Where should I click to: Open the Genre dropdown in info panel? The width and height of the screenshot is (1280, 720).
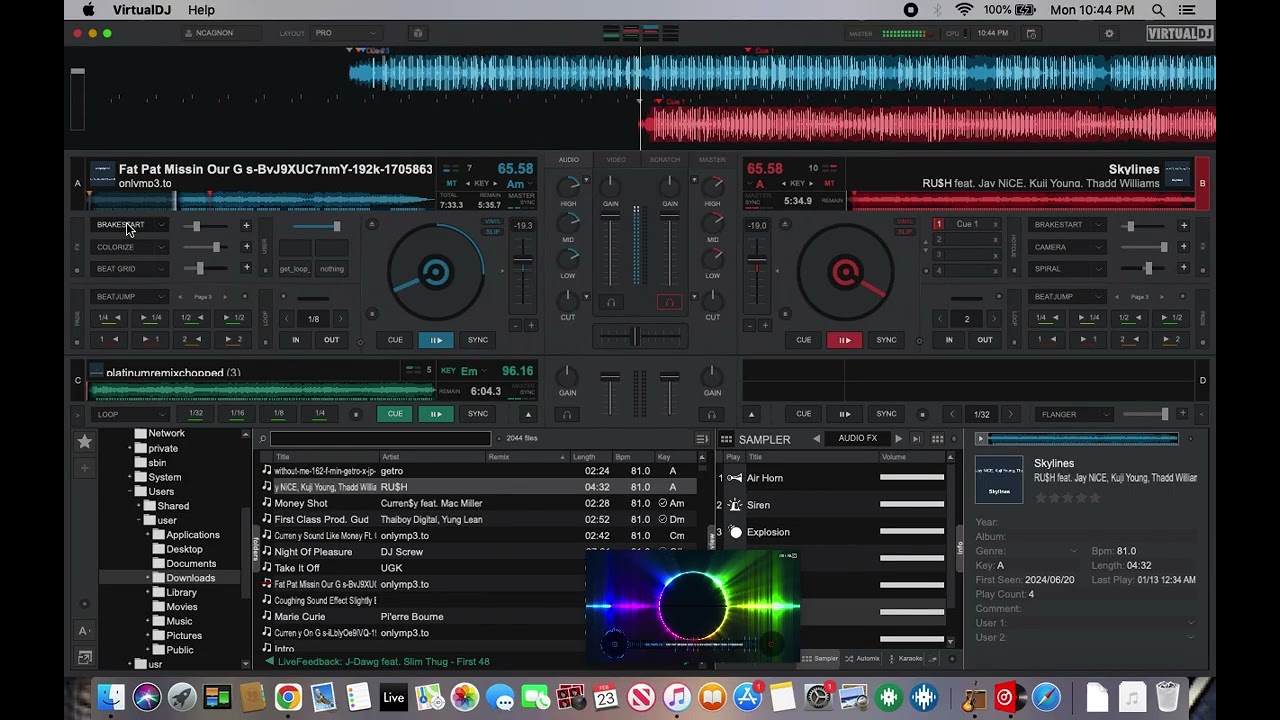pyautogui.click(x=1074, y=551)
